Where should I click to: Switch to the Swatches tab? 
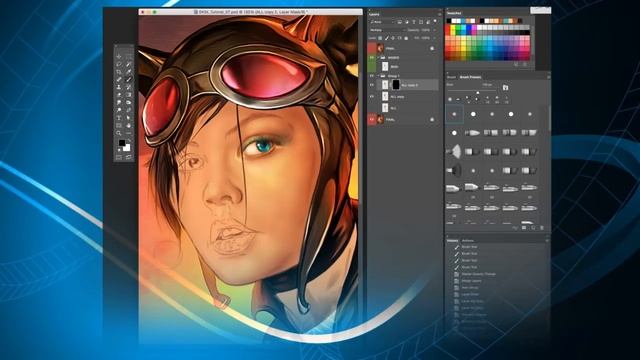[x=454, y=13]
